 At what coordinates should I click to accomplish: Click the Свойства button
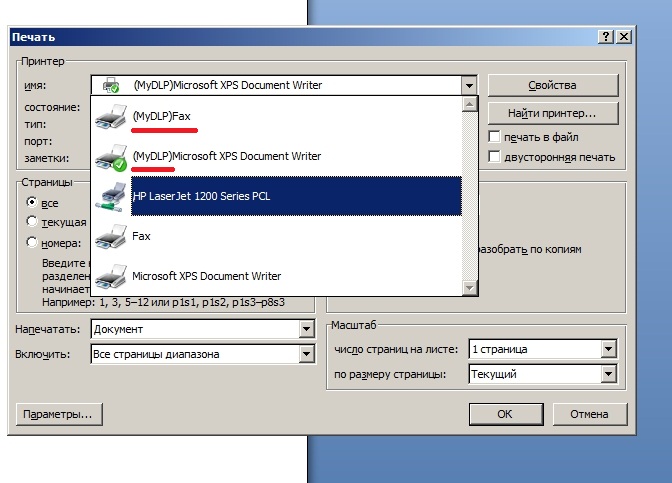coord(553,85)
